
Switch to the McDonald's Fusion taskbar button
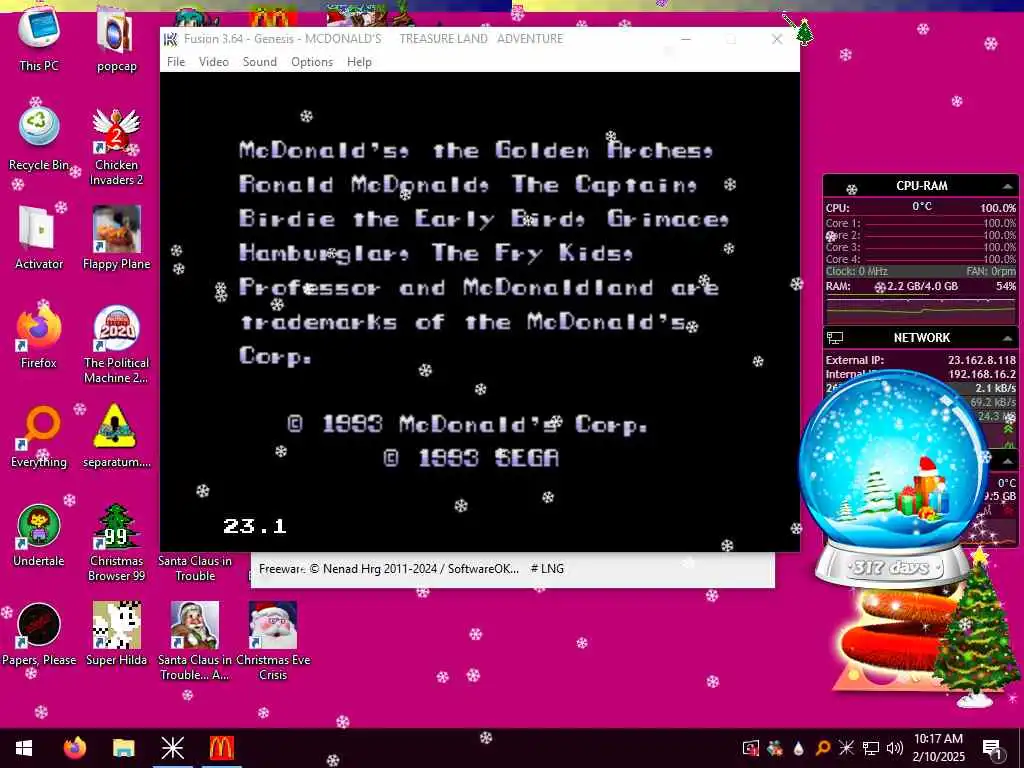click(221, 748)
